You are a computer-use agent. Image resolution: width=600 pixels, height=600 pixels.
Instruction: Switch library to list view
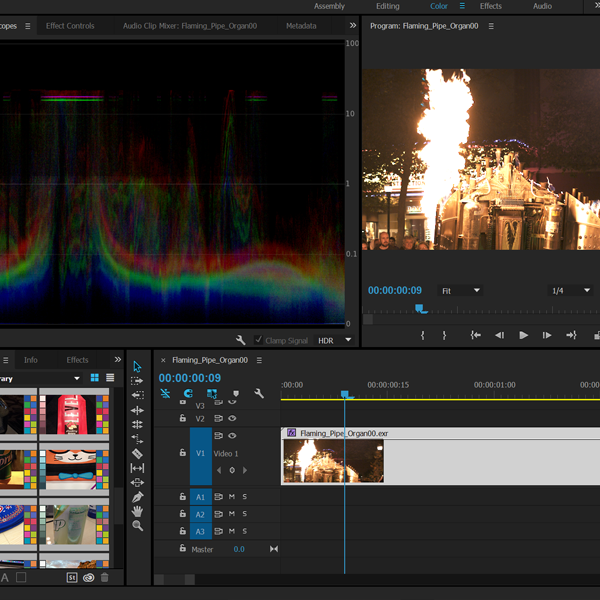(110, 378)
